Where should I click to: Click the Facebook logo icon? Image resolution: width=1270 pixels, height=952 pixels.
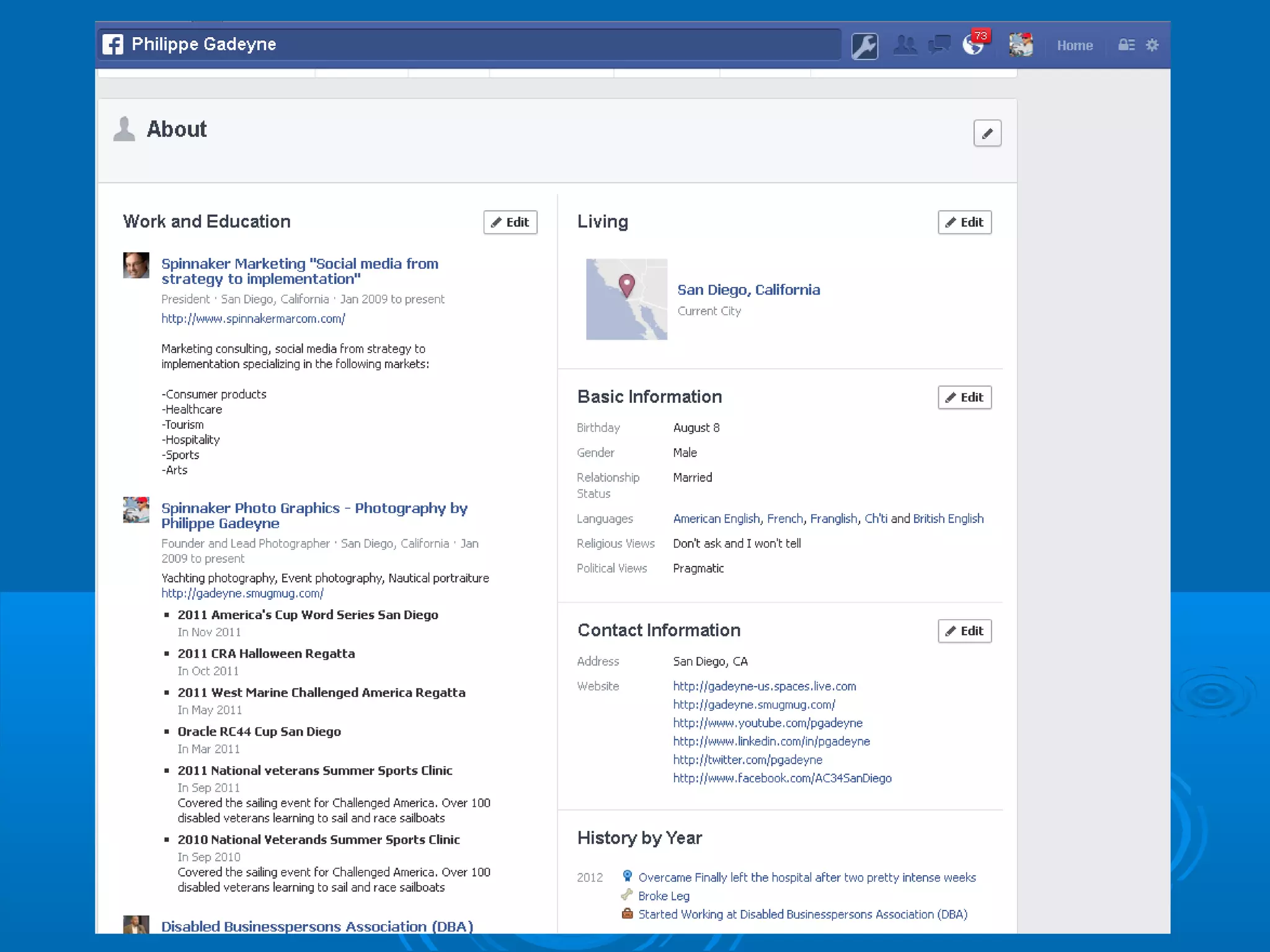[x=113, y=45]
